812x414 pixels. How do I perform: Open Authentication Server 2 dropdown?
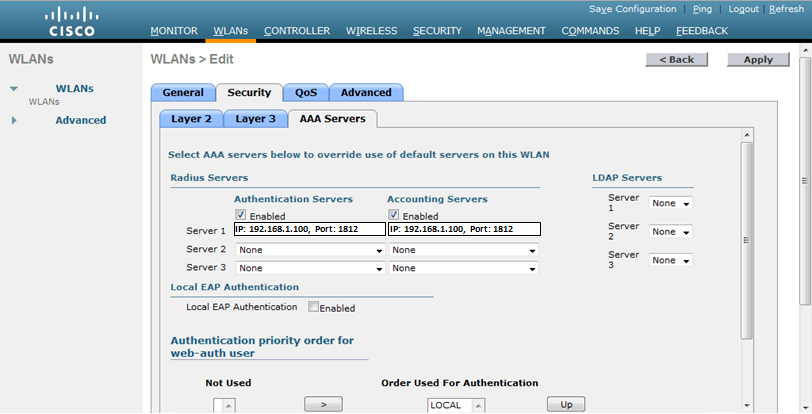(x=310, y=249)
